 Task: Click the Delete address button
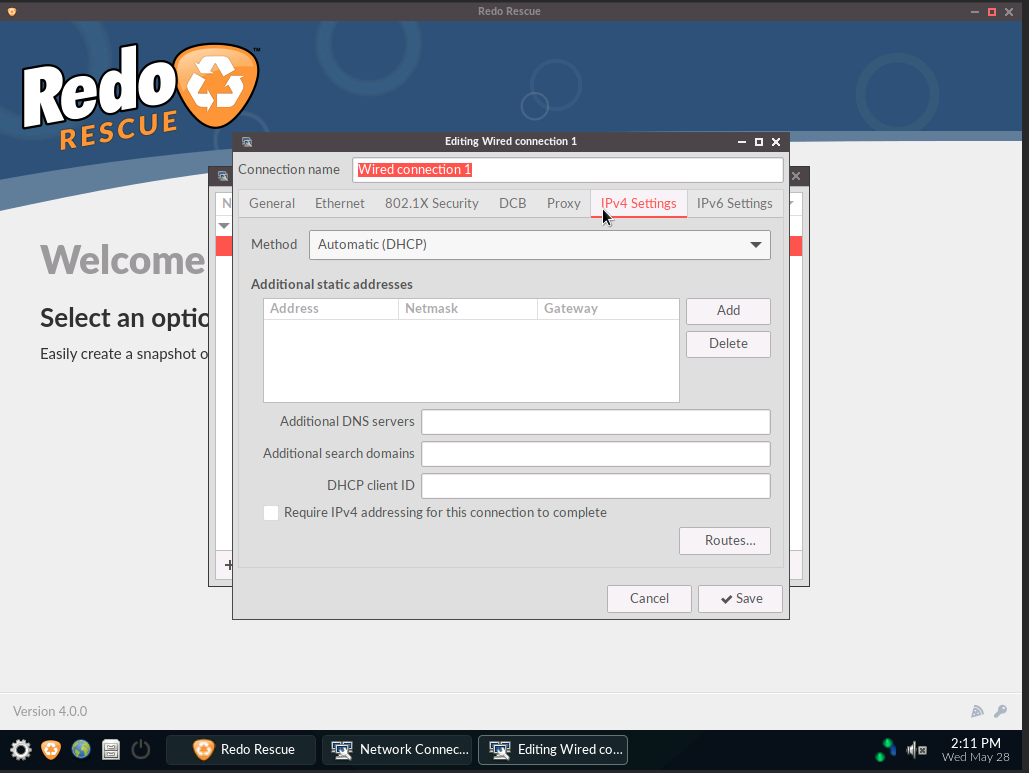click(728, 344)
